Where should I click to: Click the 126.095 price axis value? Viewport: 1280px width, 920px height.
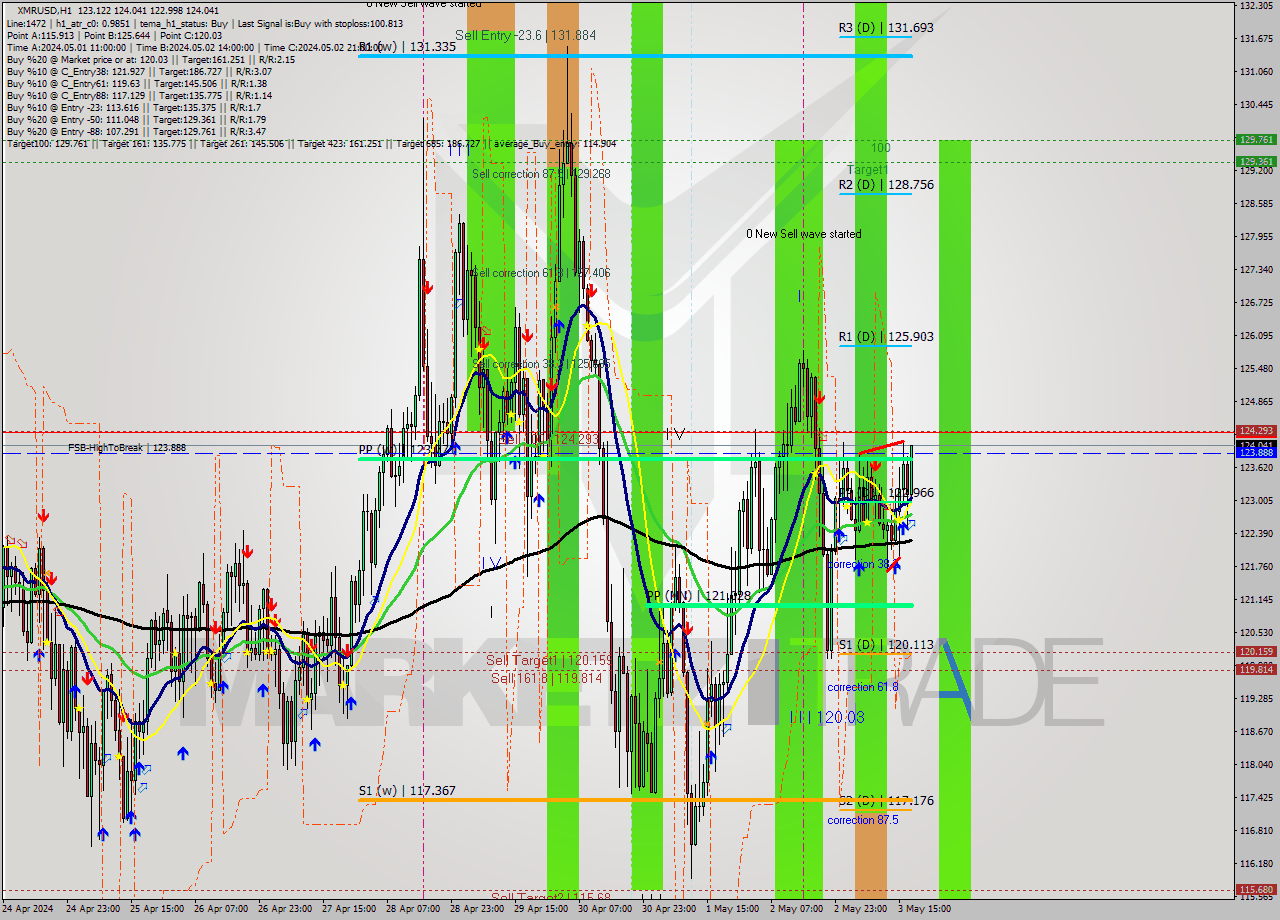coord(1256,336)
